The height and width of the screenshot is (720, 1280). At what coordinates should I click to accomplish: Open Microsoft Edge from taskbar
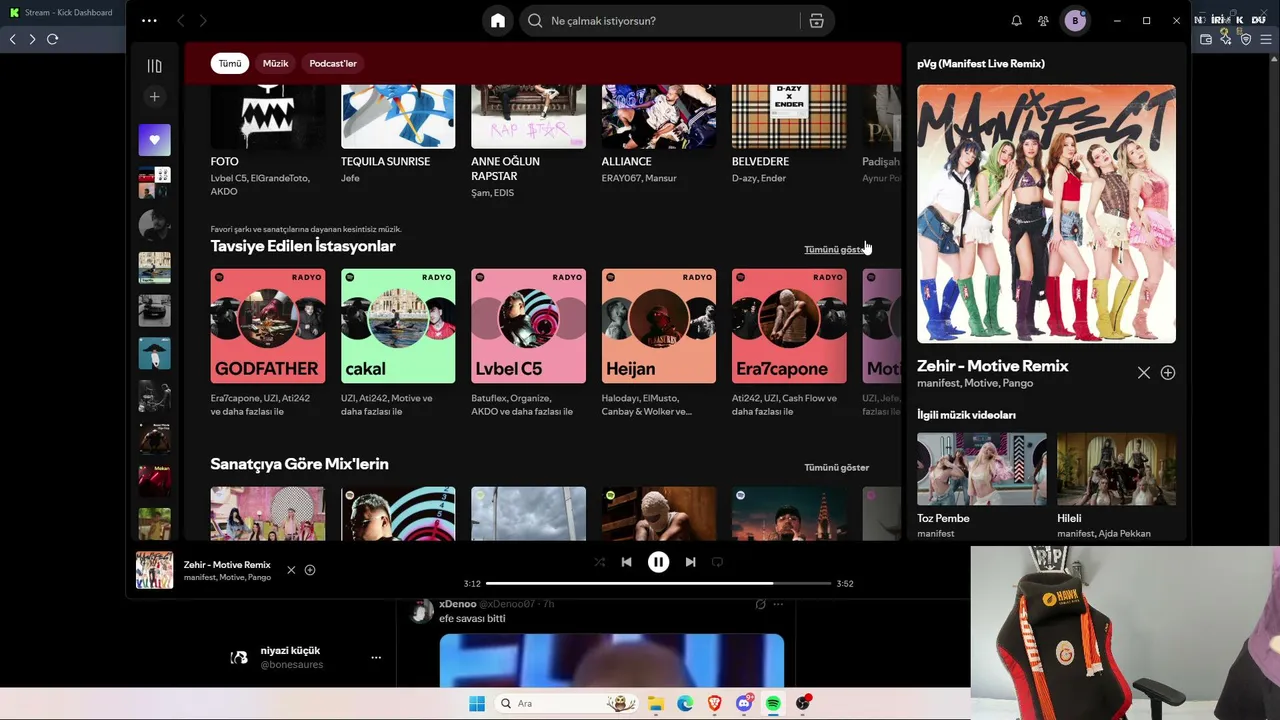[685, 704]
